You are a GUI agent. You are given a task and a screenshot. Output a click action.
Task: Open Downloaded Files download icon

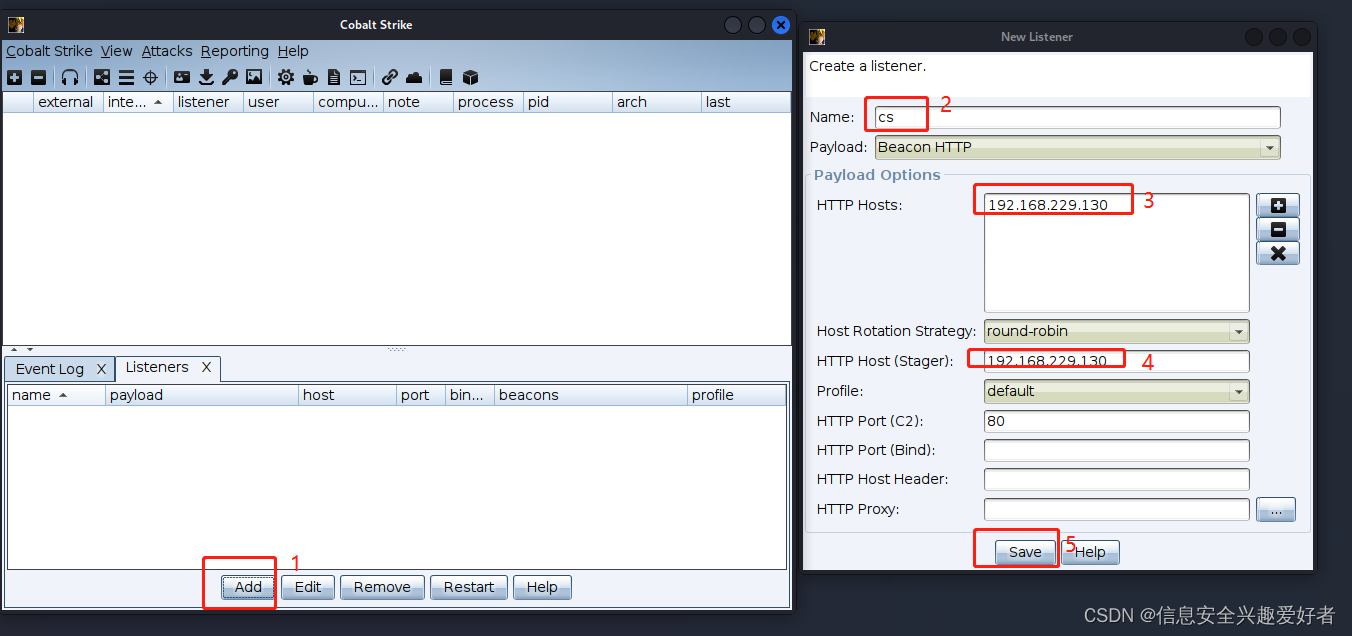[x=206, y=77]
